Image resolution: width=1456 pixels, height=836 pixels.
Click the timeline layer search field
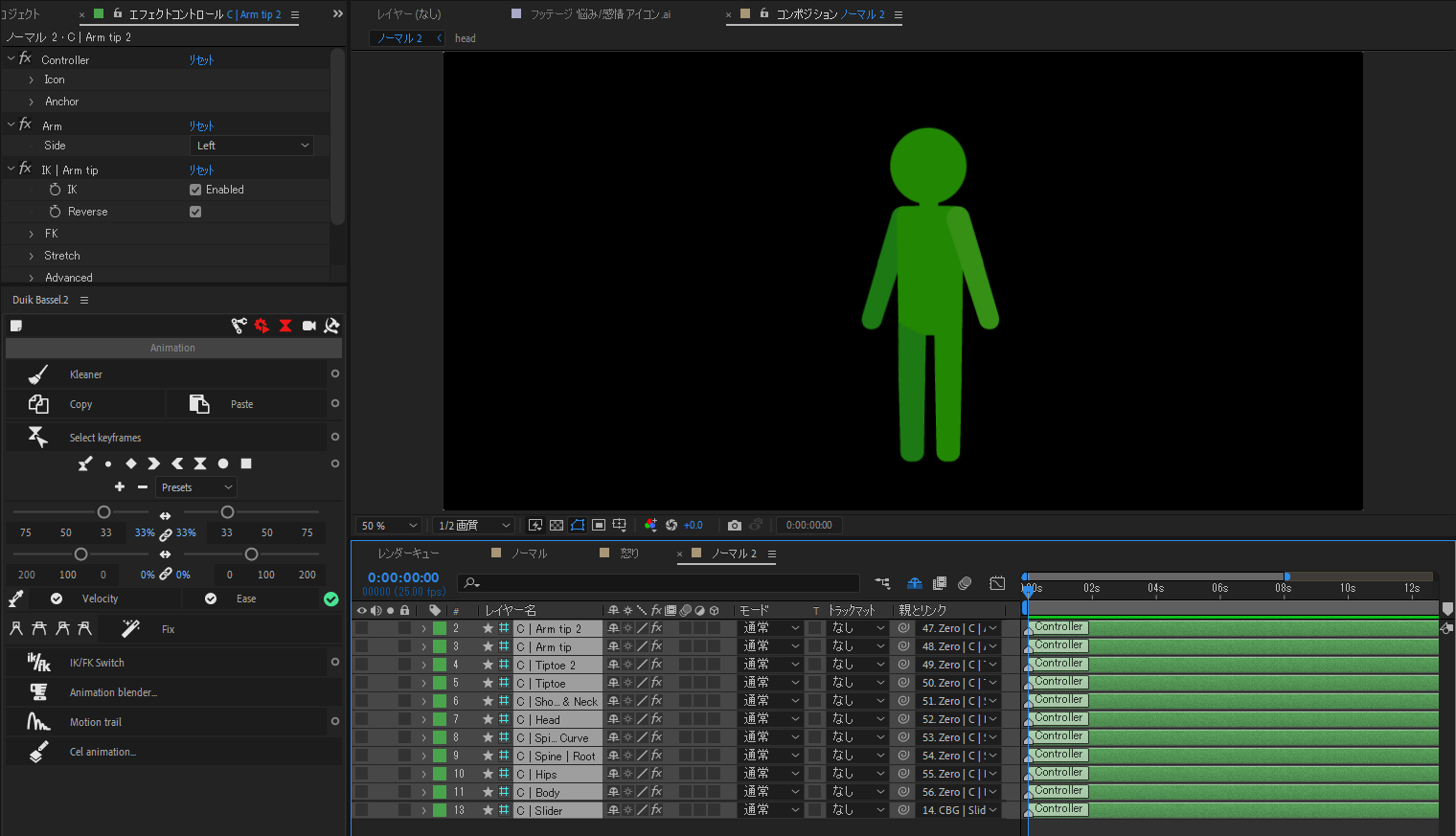click(x=661, y=582)
